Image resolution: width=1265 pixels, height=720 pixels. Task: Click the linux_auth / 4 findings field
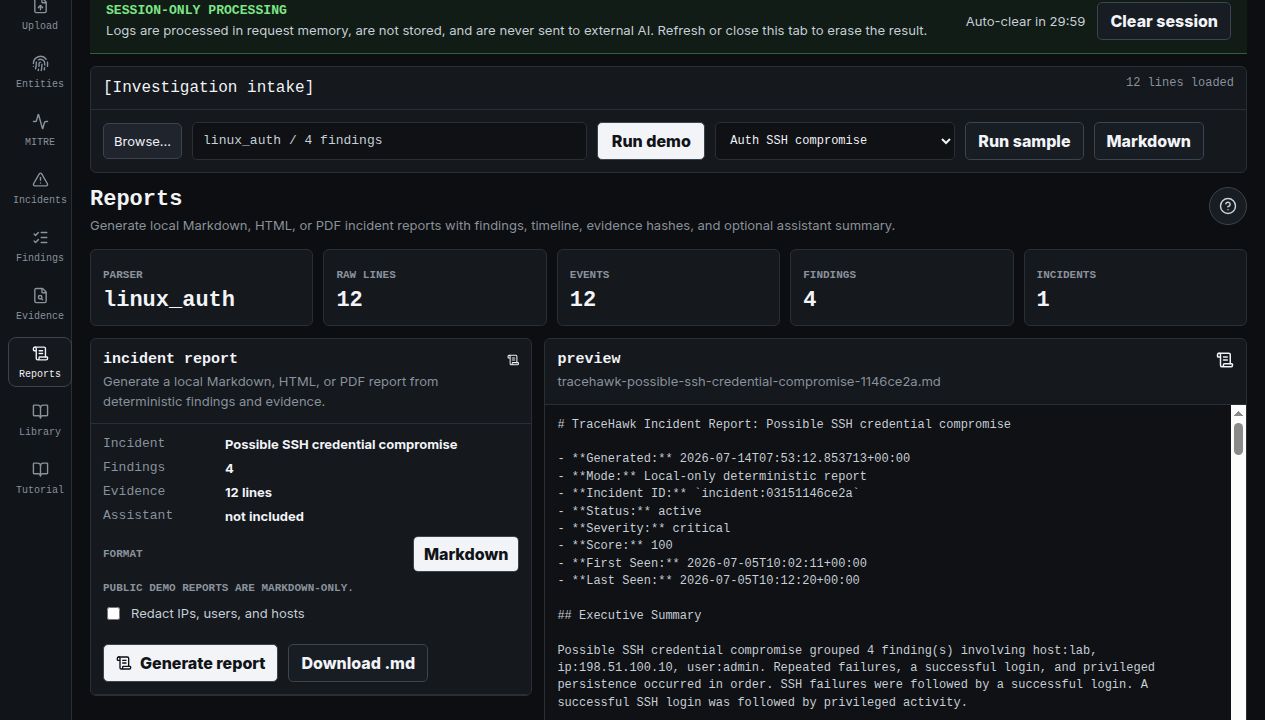click(x=389, y=141)
